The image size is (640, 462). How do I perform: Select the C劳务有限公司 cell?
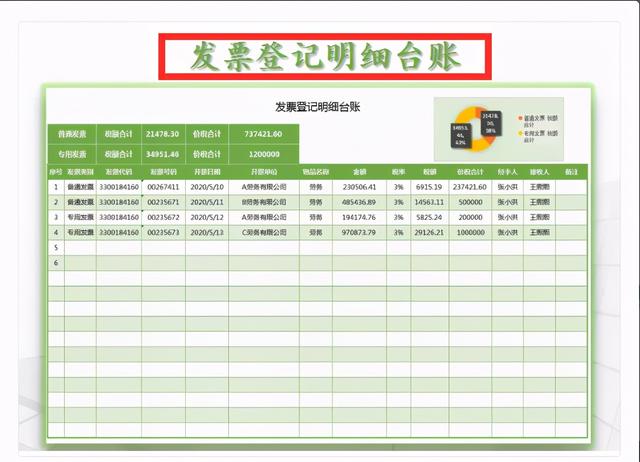click(264, 233)
